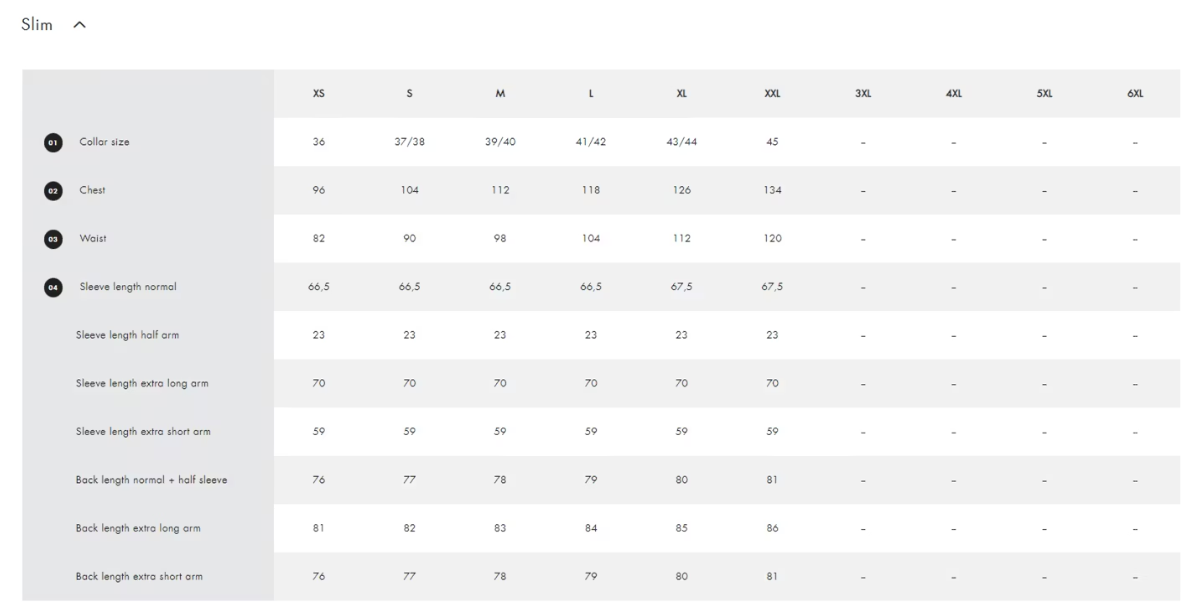Click chest value 126 for XL

[682, 190]
